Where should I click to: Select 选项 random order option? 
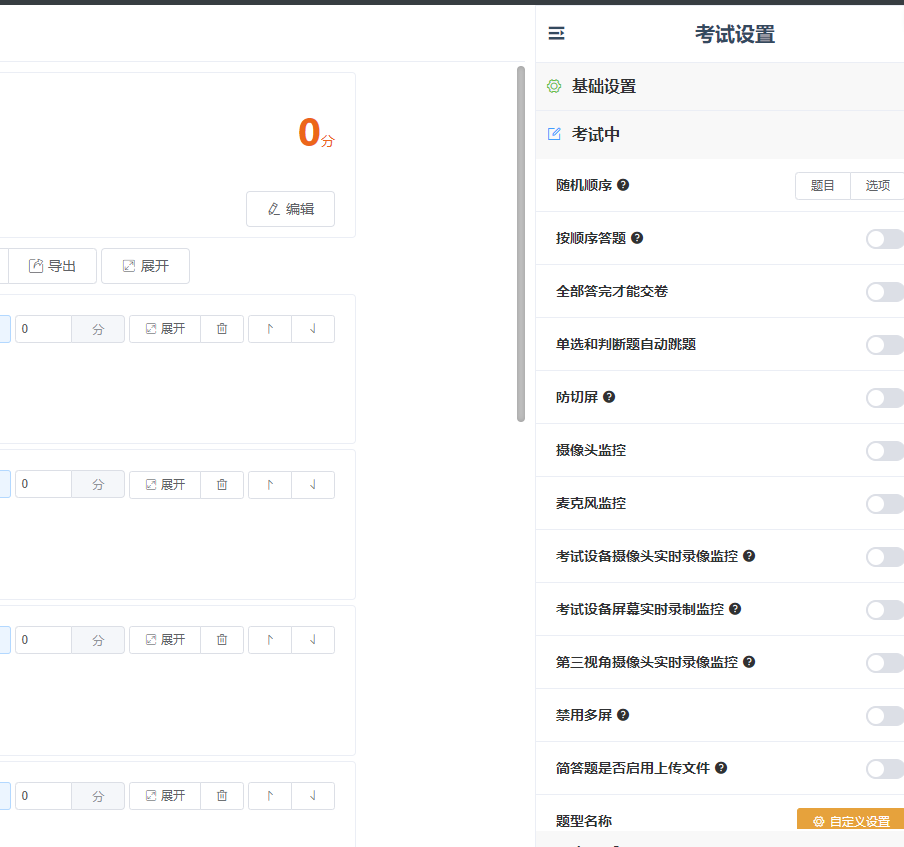(877, 186)
